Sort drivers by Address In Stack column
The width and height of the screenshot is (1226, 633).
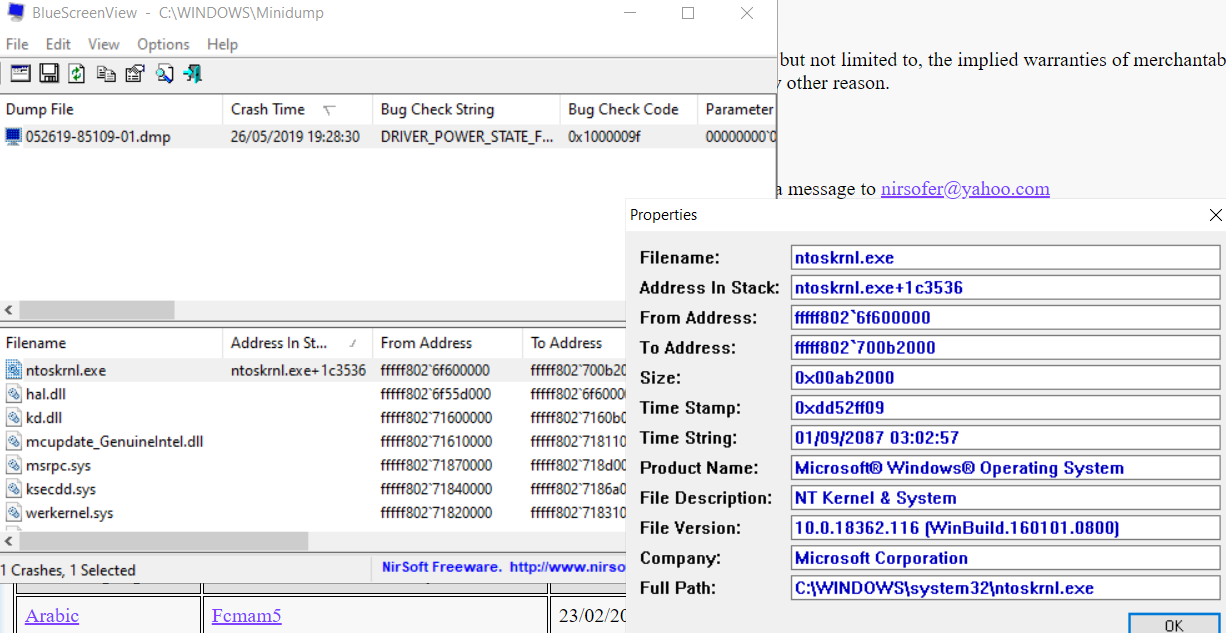pos(298,343)
